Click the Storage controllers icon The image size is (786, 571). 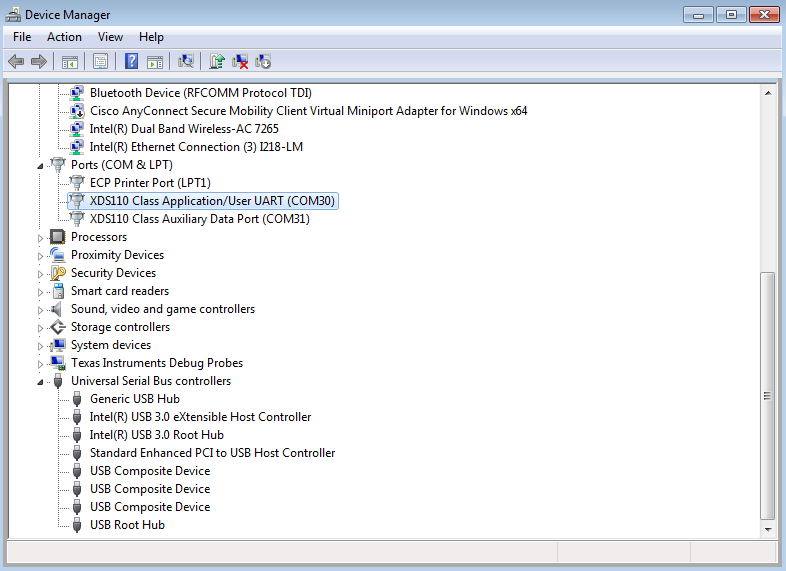pos(58,327)
